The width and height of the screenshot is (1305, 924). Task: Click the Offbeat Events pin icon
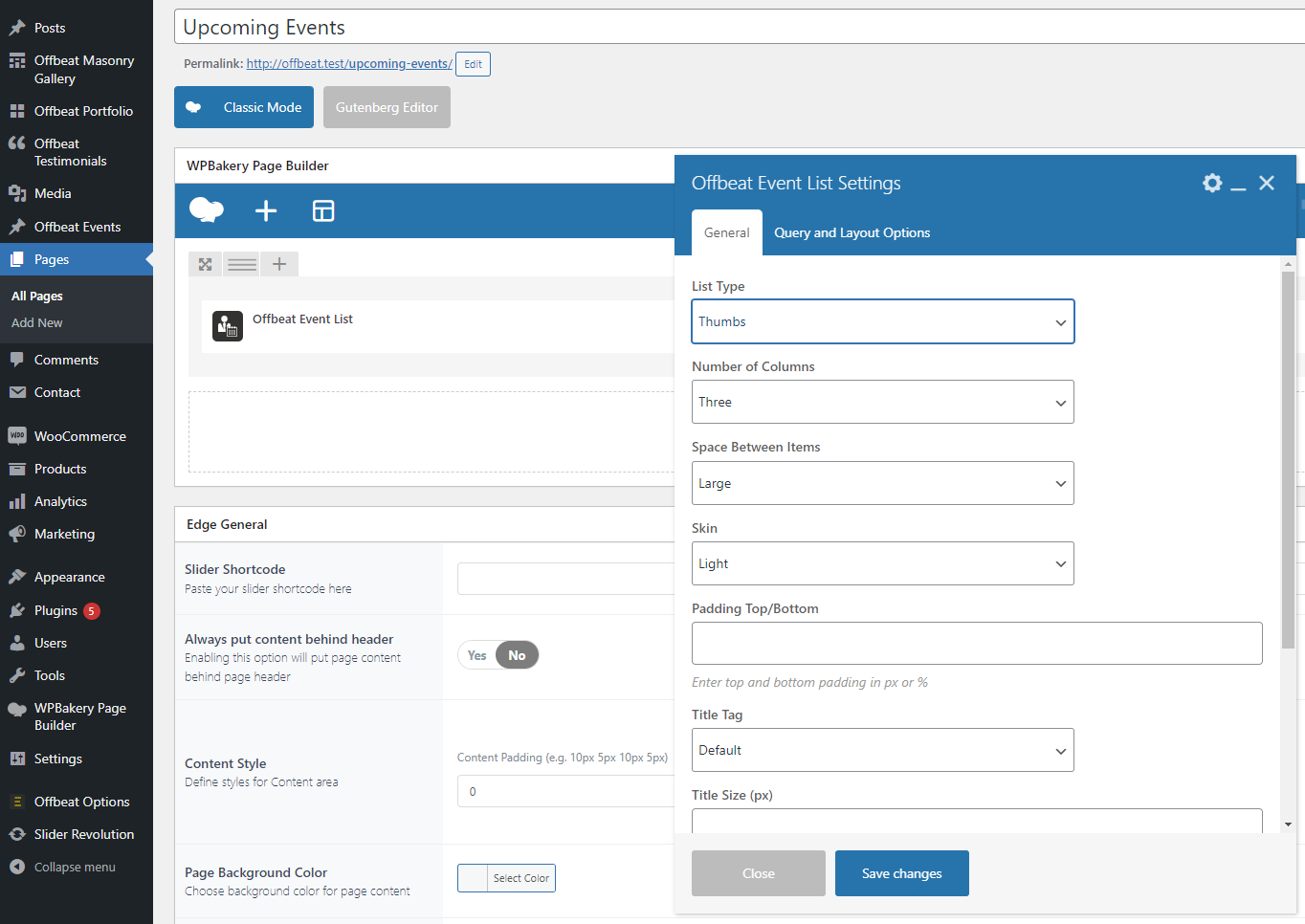click(17, 227)
